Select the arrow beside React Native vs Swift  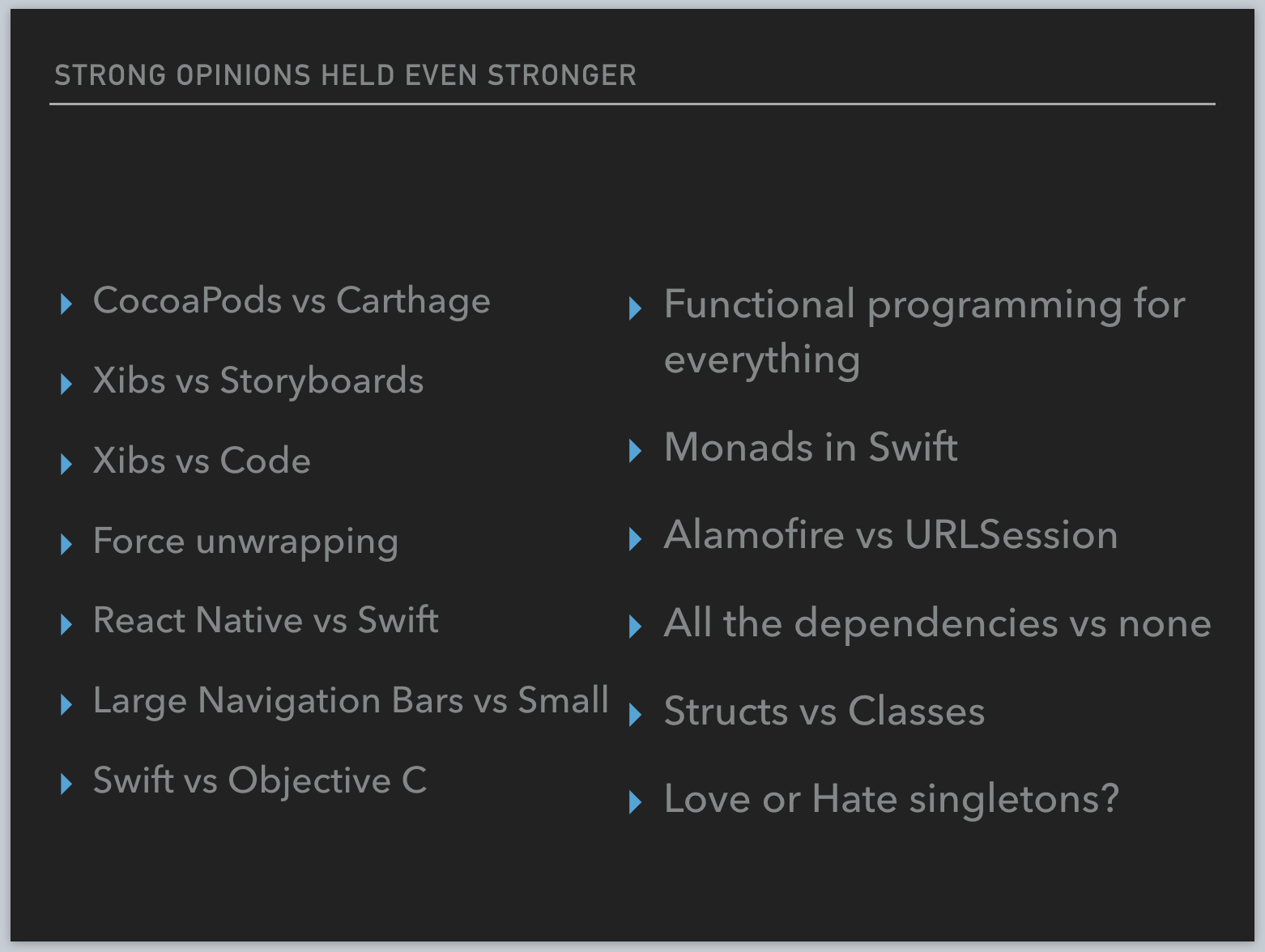point(66,624)
